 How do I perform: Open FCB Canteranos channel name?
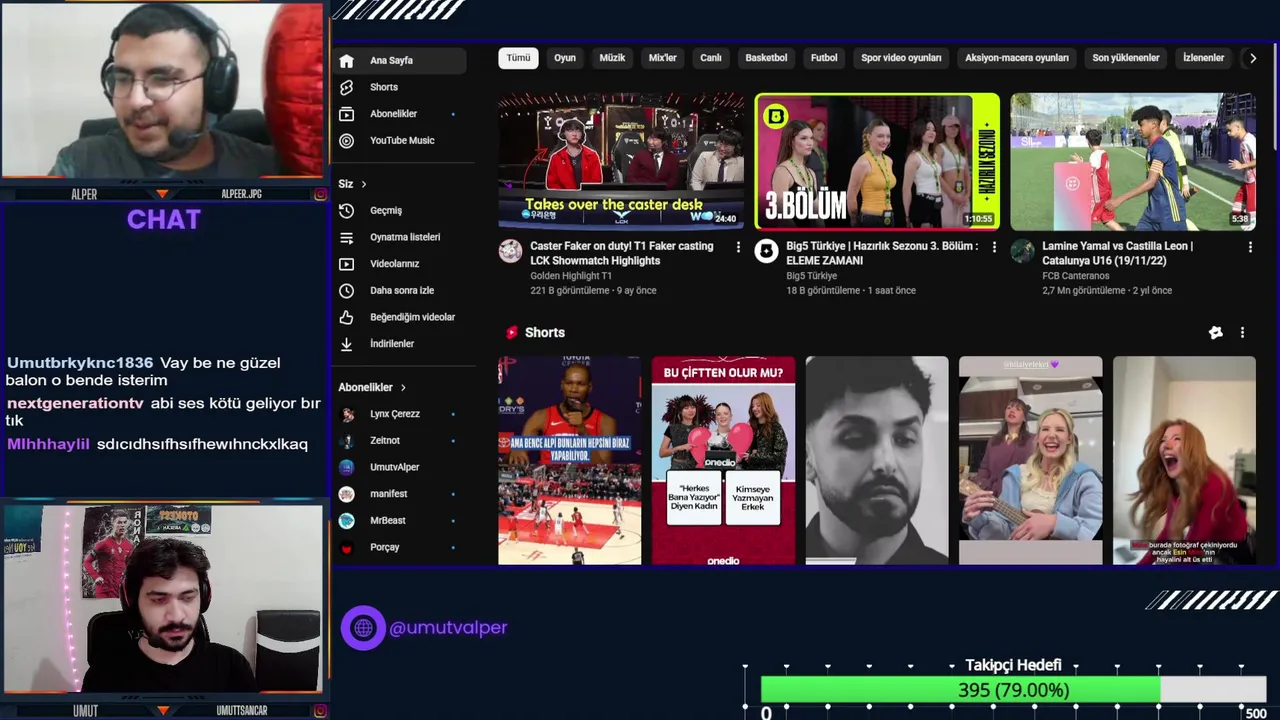point(1076,276)
